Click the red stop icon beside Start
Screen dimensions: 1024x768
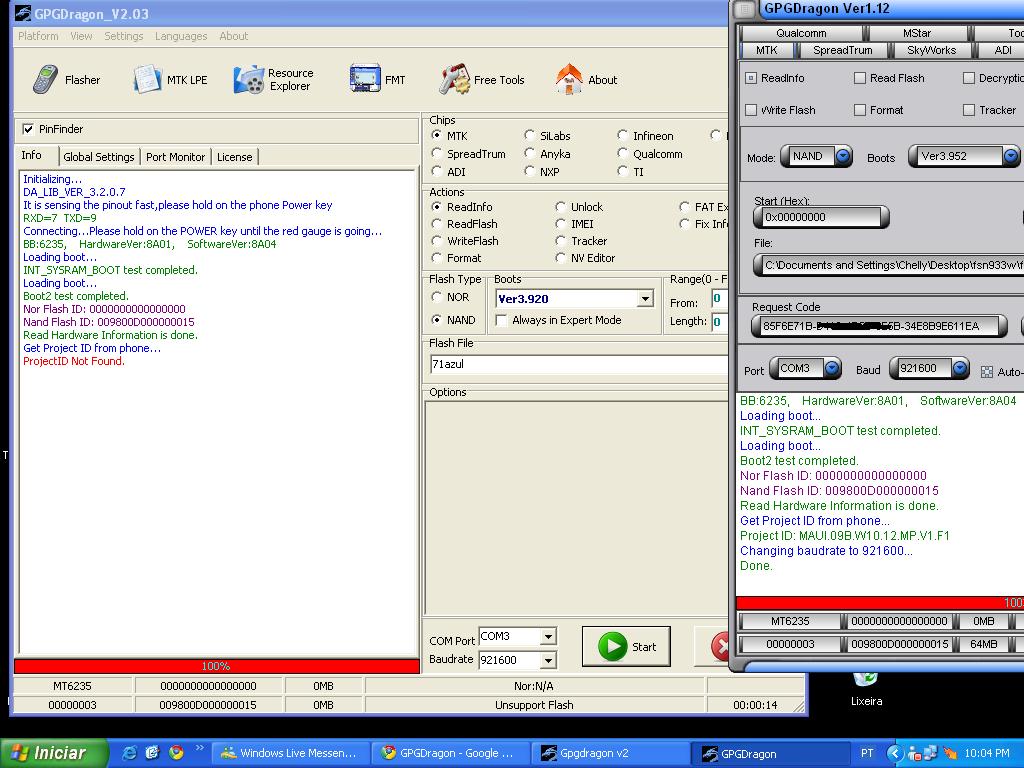pyautogui.click(x=720, y=647)
